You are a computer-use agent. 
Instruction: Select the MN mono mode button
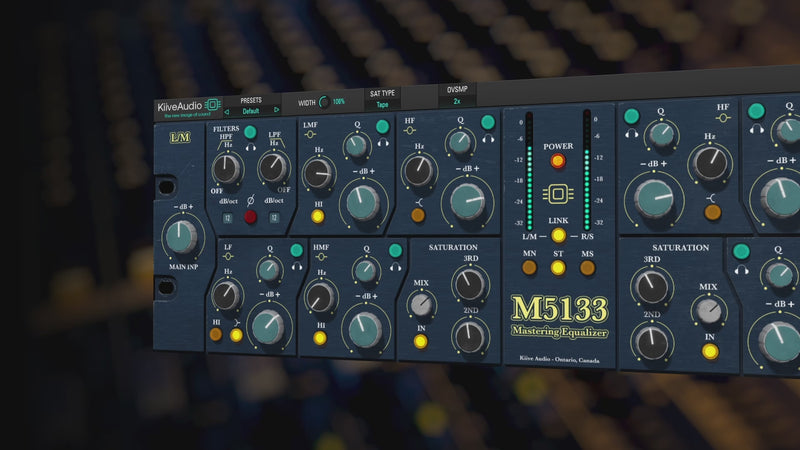click(530, 267)
